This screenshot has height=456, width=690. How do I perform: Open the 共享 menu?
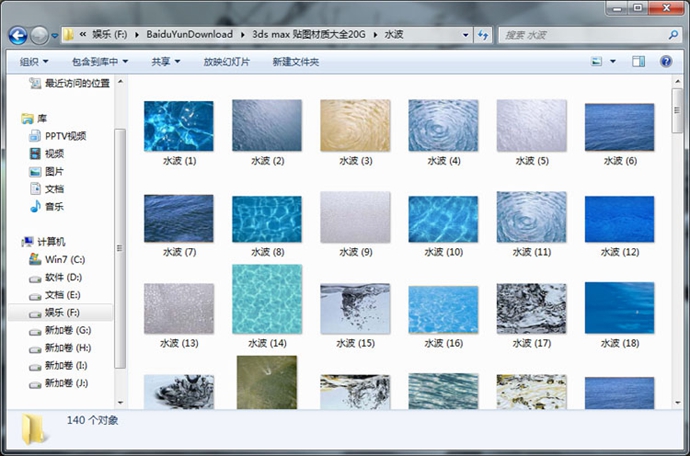tap(165, 62)
